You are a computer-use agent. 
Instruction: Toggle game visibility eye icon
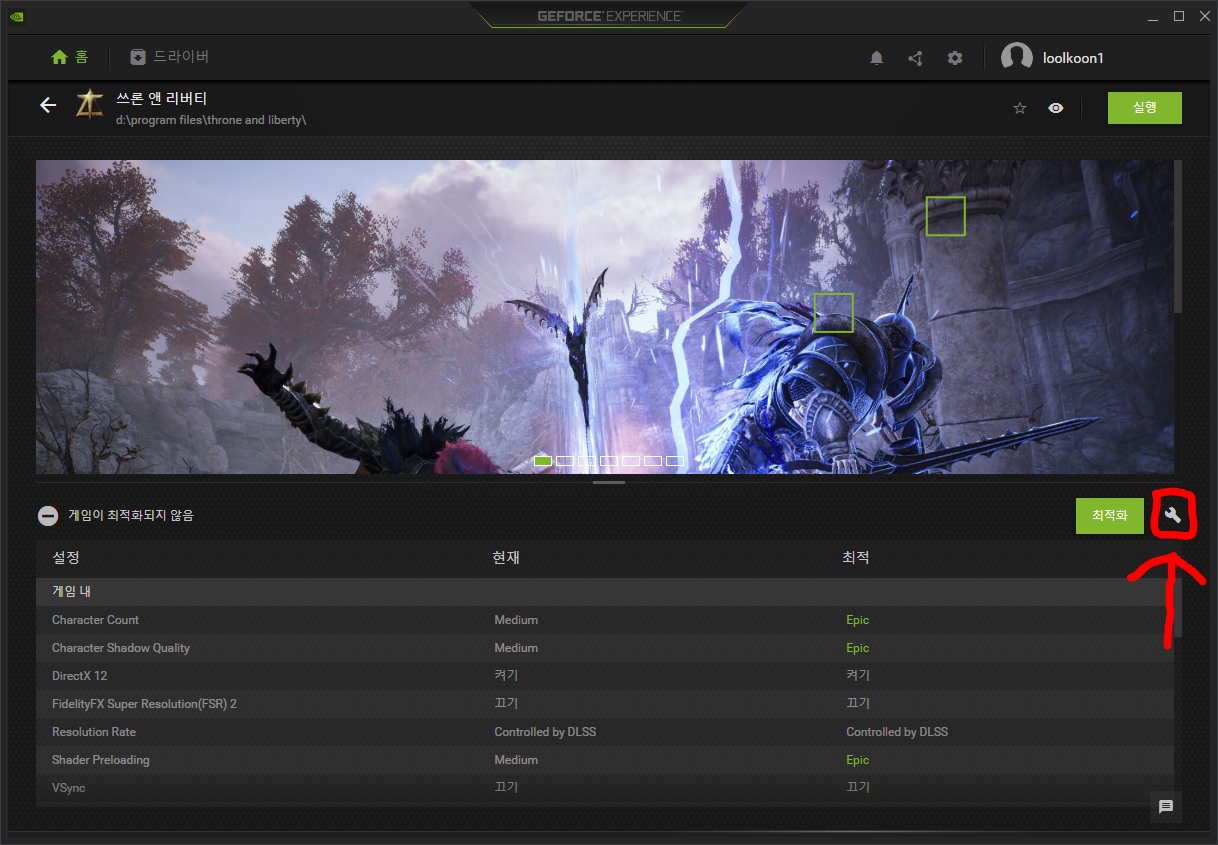click(1056, 108)
